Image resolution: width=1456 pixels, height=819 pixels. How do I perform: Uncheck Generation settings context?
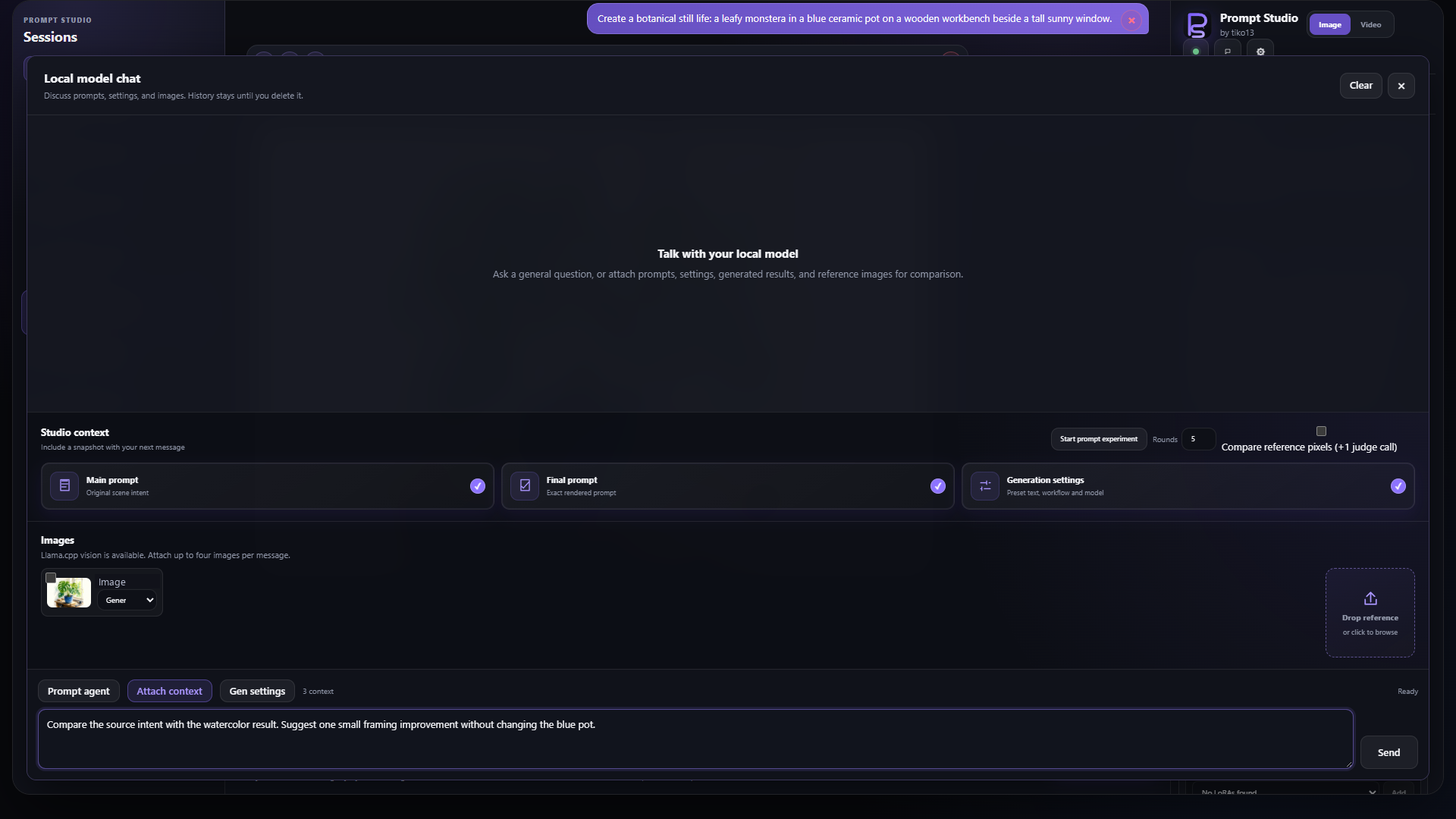pos(1398,486)
